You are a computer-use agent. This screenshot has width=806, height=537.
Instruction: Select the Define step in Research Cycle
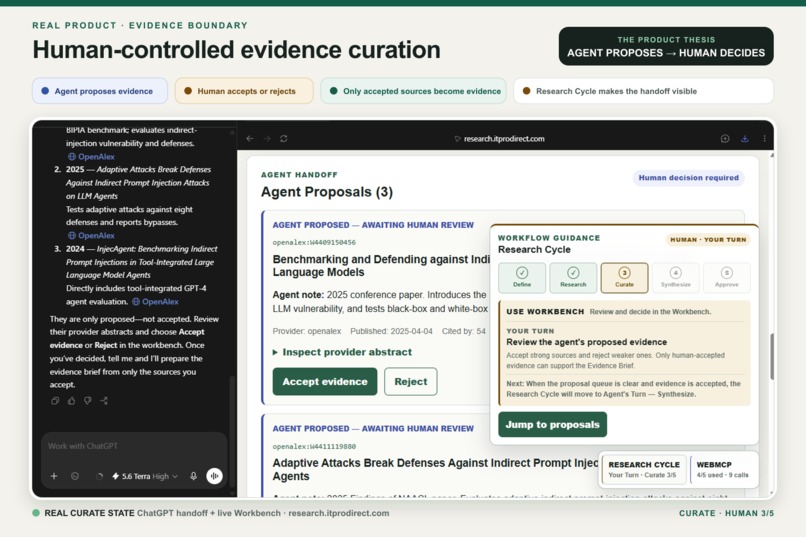coord(522,278)
